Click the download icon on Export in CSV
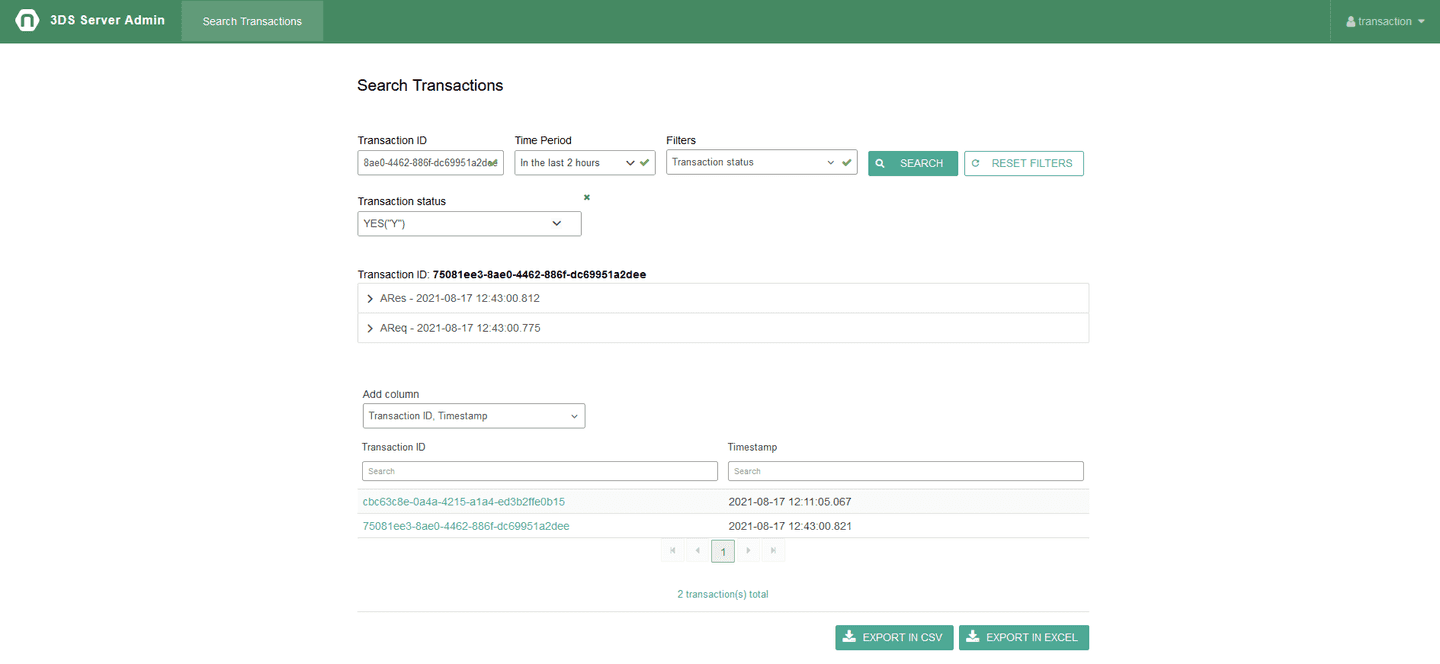The width and height of the screenshot is (1440, 664). click(x=849, y=637)
